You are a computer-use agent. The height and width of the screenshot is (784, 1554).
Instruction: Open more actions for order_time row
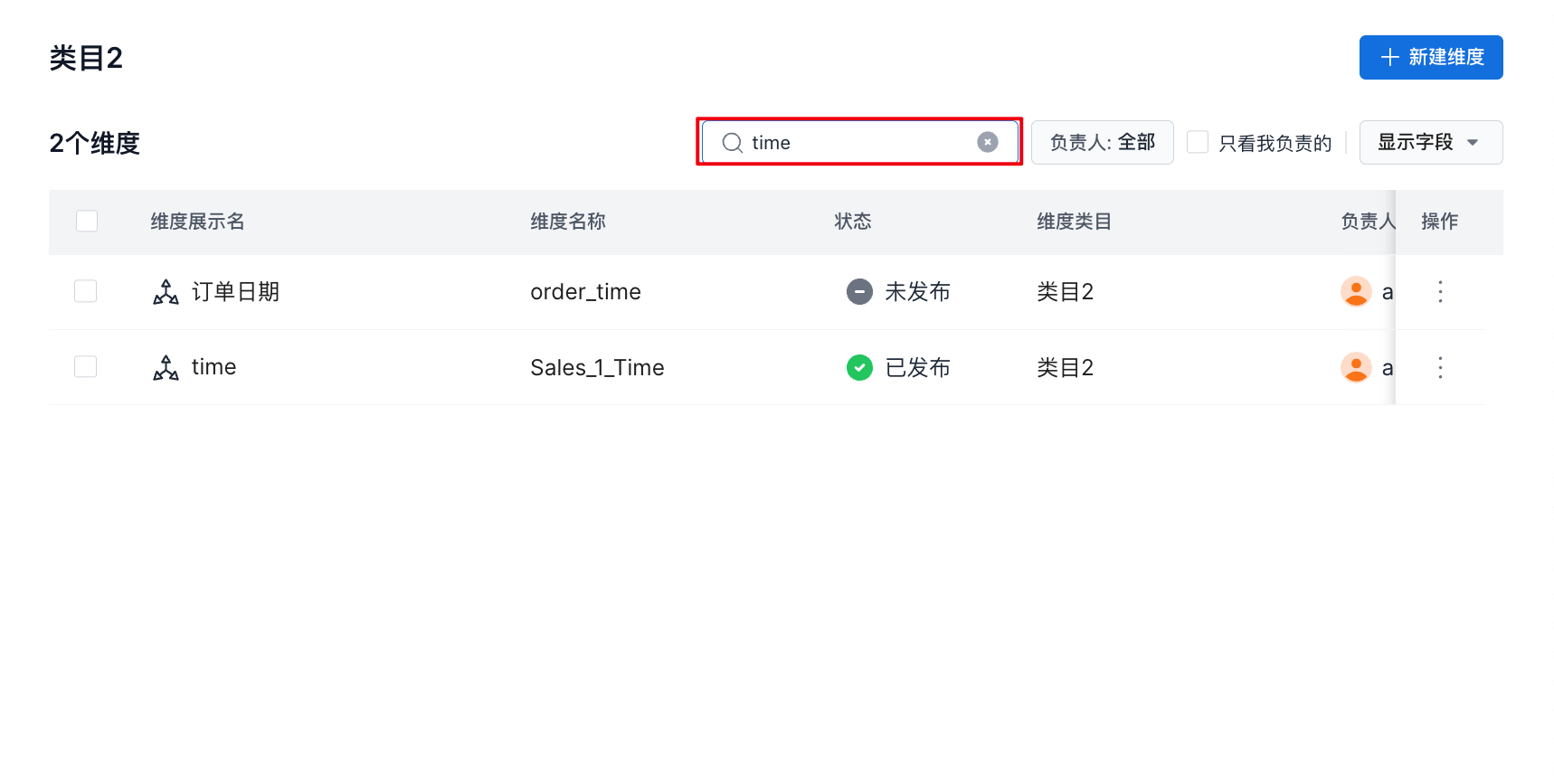click(x=1440, y=291)
